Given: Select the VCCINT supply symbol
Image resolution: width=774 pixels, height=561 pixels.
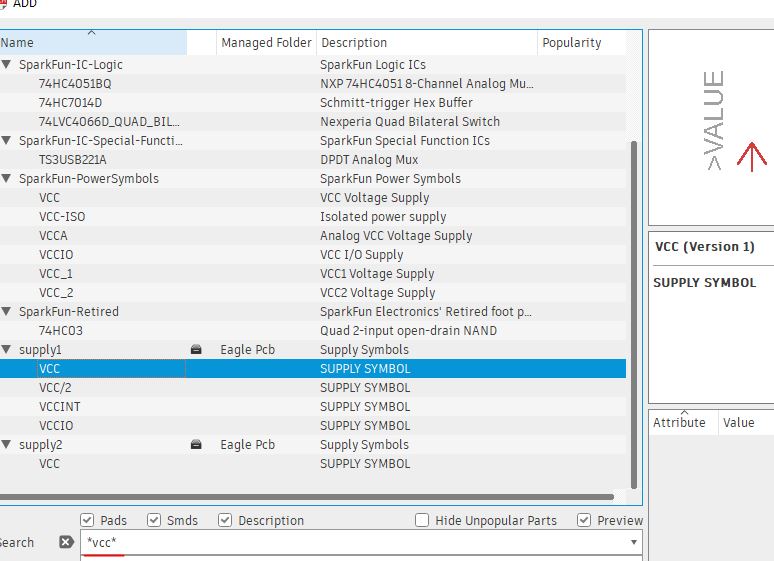Looking at the screenshot, I should [x=60, y=407].
